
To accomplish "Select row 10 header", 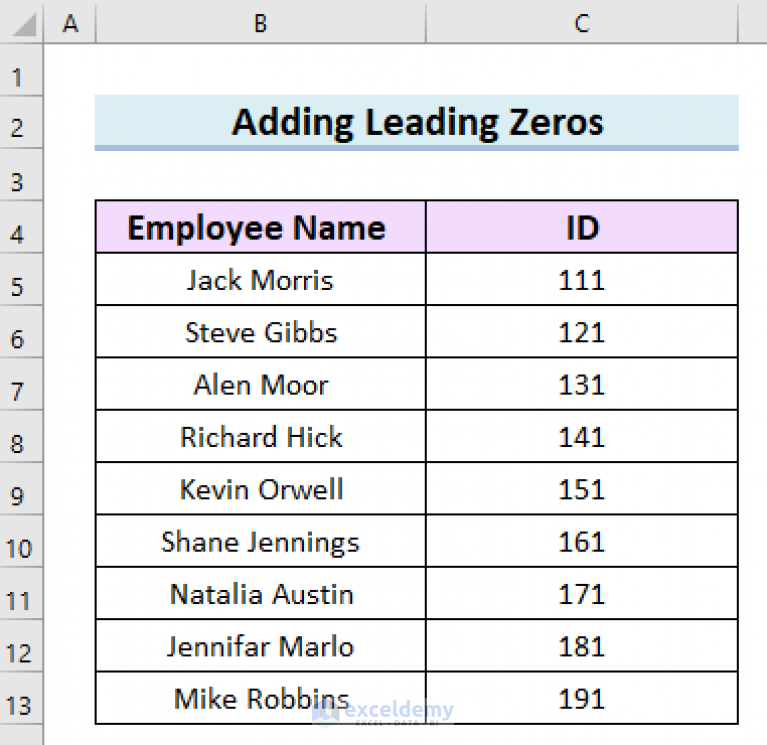I will (x=21, y=541).
